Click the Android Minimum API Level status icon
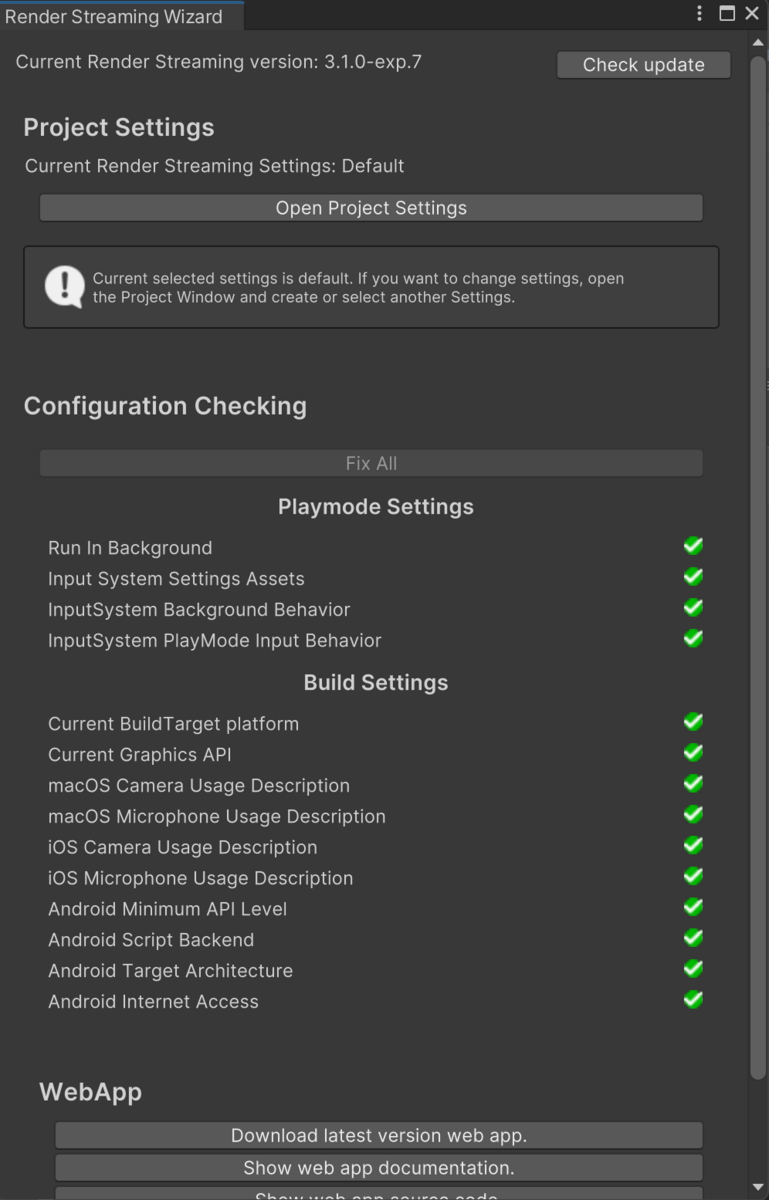769x1200 pixels. [x=693, y=907]
